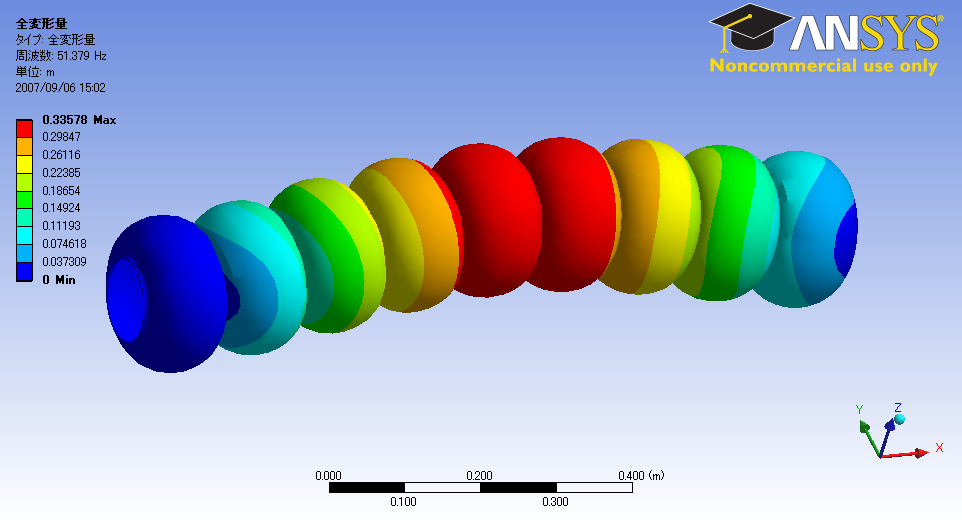Click the 0.100 ruler label

[403, 501]
